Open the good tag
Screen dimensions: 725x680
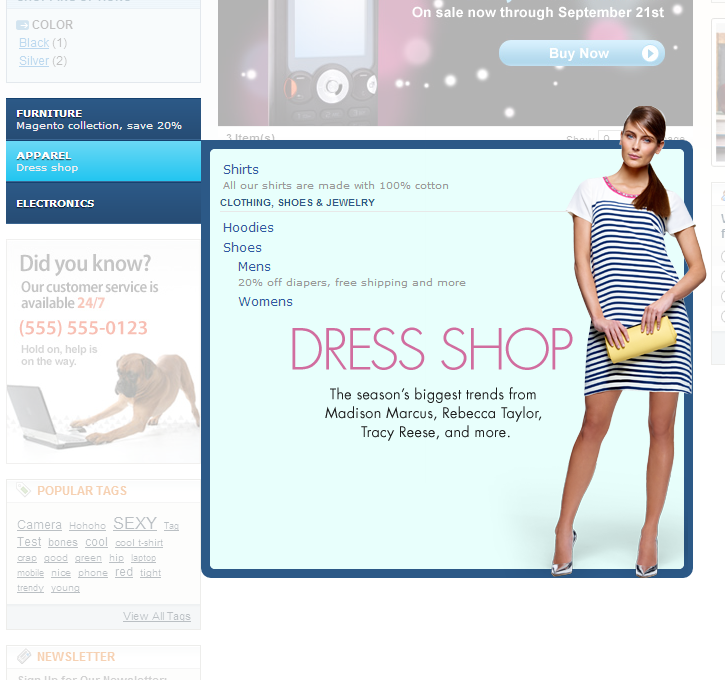point(56,558)
